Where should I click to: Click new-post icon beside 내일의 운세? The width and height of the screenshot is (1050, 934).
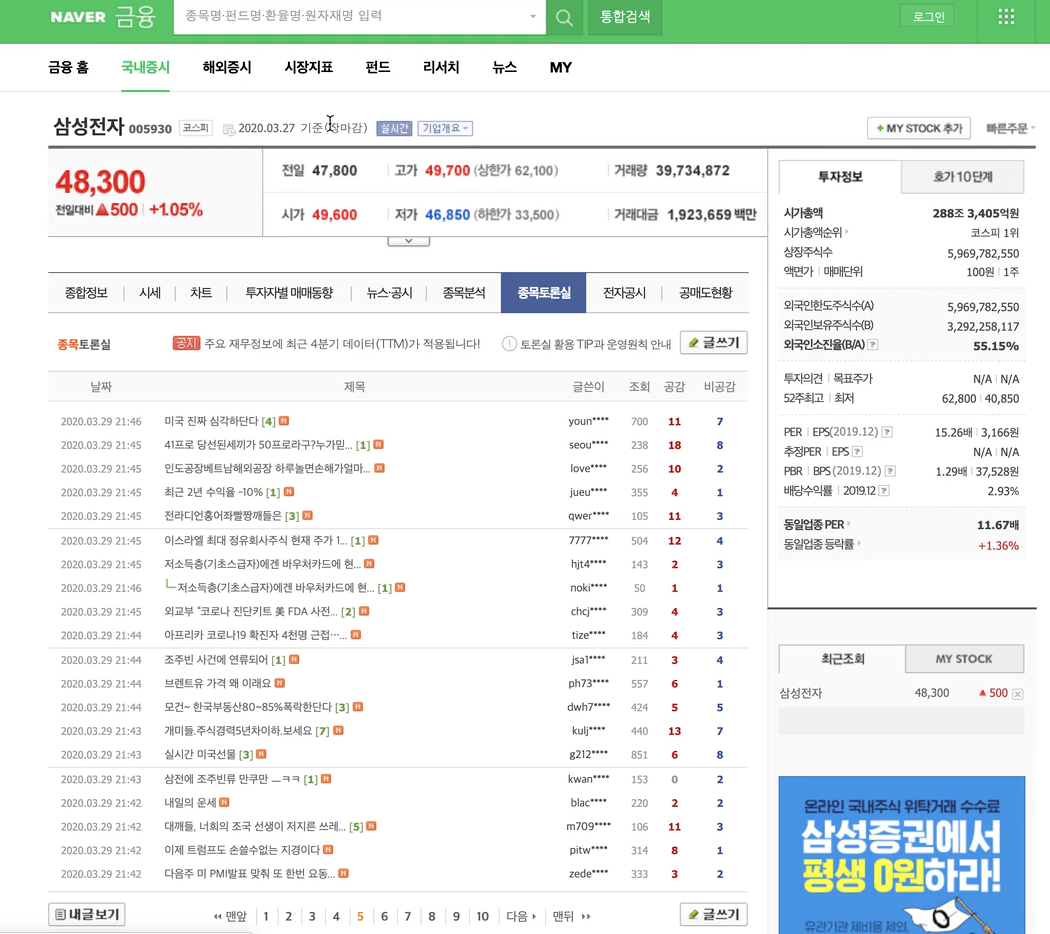224,802
